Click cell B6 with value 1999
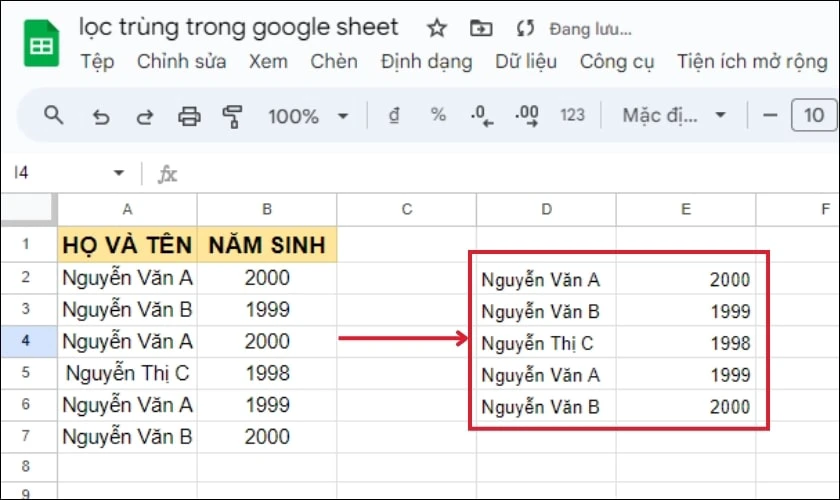This screenshot has height=500, width=840. (x=267, y=405)
